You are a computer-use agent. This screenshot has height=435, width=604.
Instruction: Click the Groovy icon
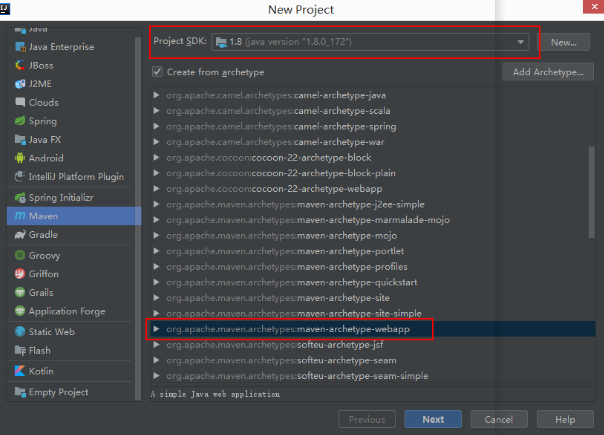tap(20, 255)
